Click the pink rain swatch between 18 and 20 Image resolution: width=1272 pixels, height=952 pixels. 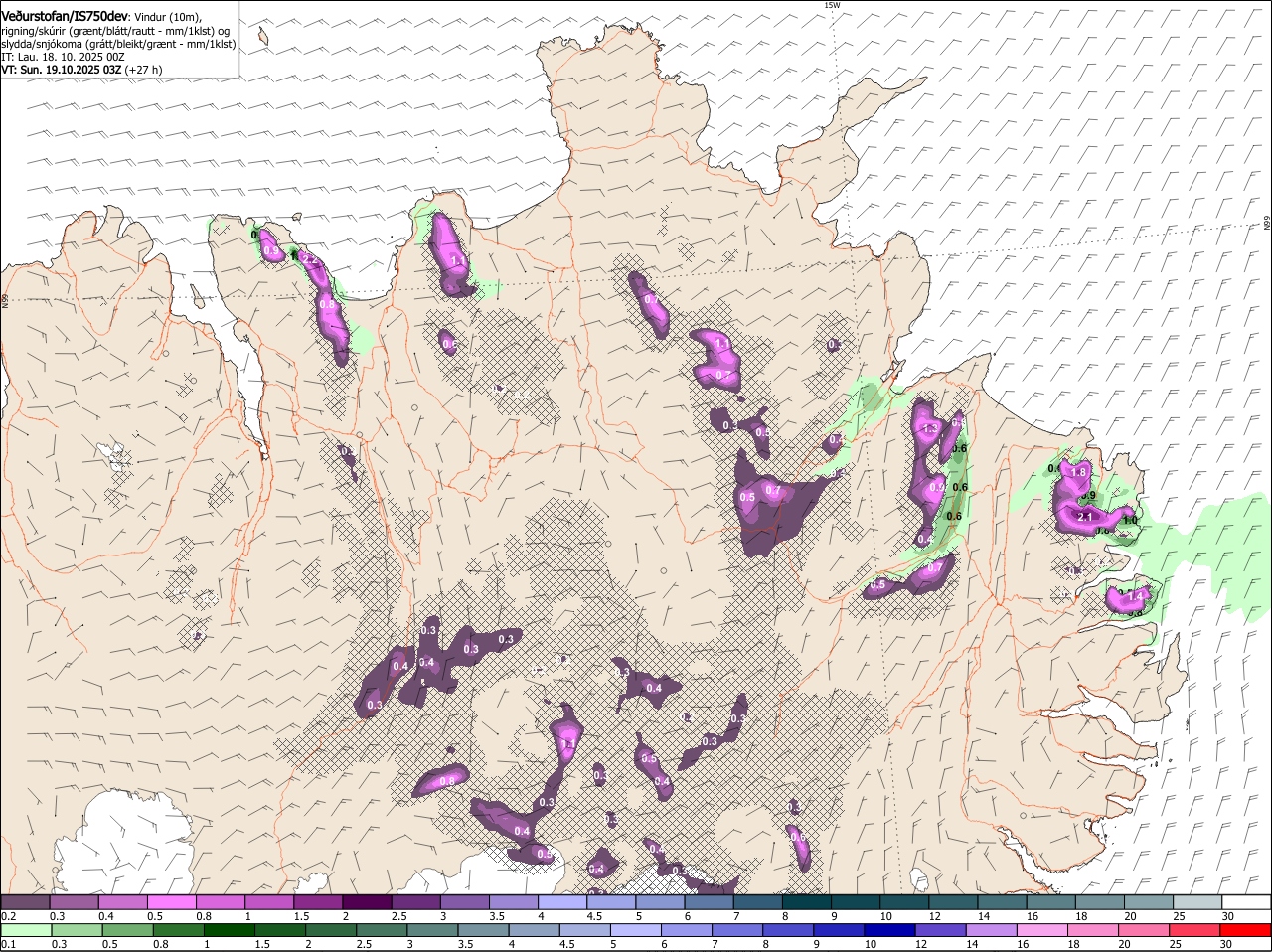click(1092, 930)
